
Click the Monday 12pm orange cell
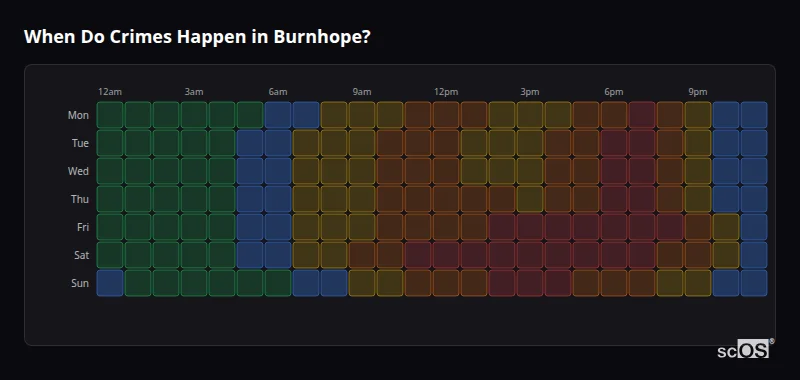[x=446, y=115]
